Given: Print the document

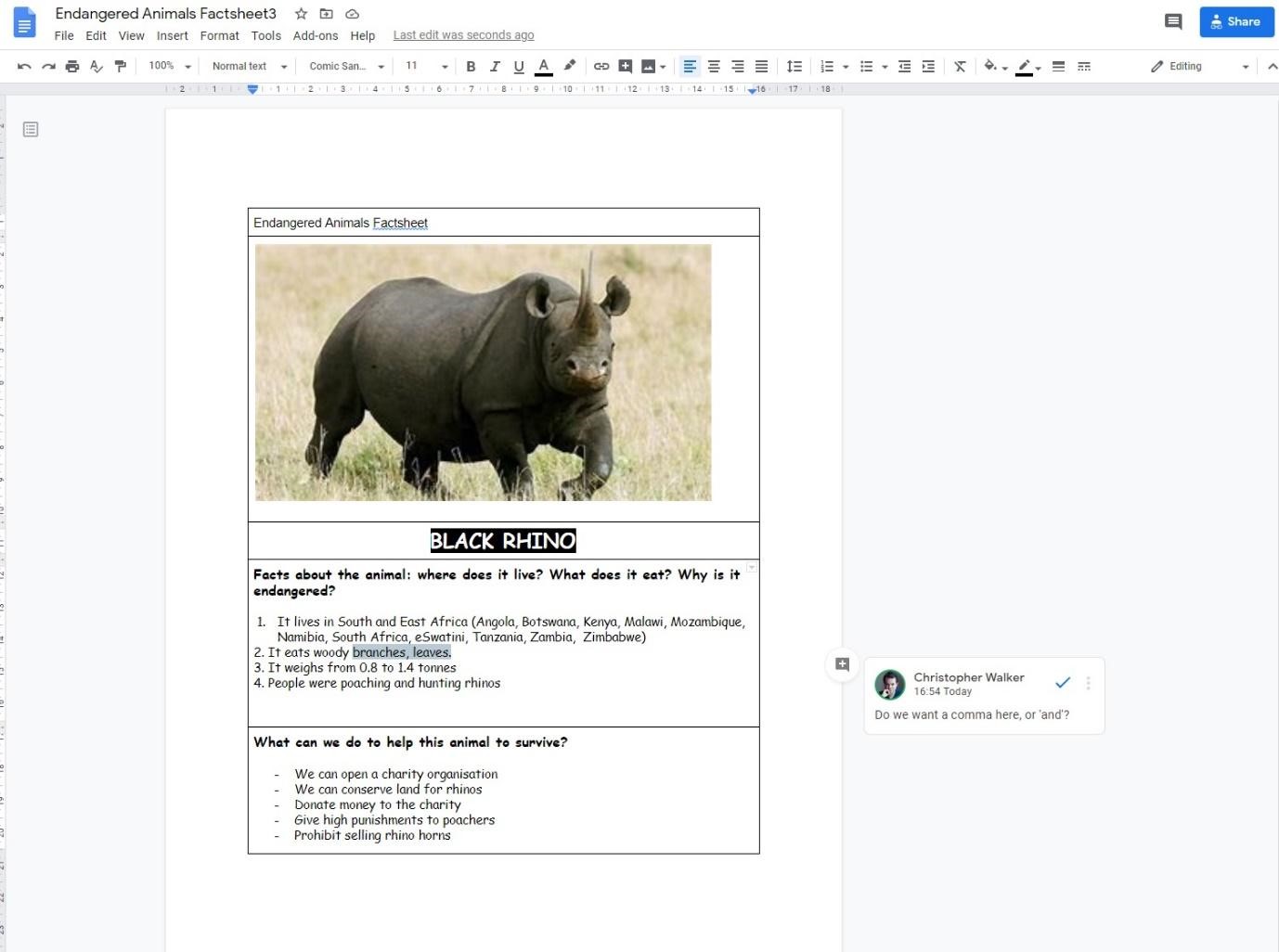Looking at the screenshot, I should (x=72, y=66).
